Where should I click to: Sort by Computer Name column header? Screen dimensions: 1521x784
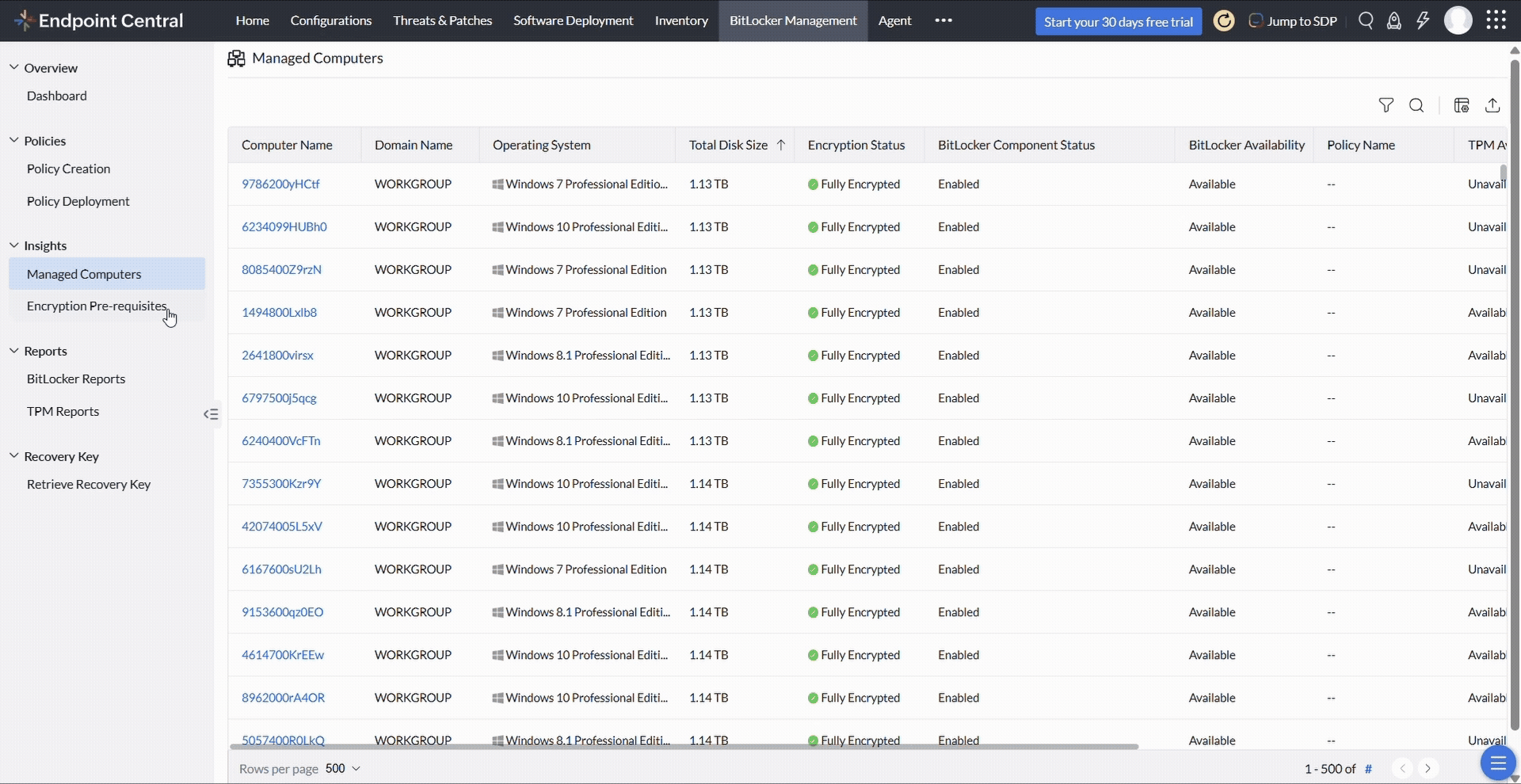(287, 145)
